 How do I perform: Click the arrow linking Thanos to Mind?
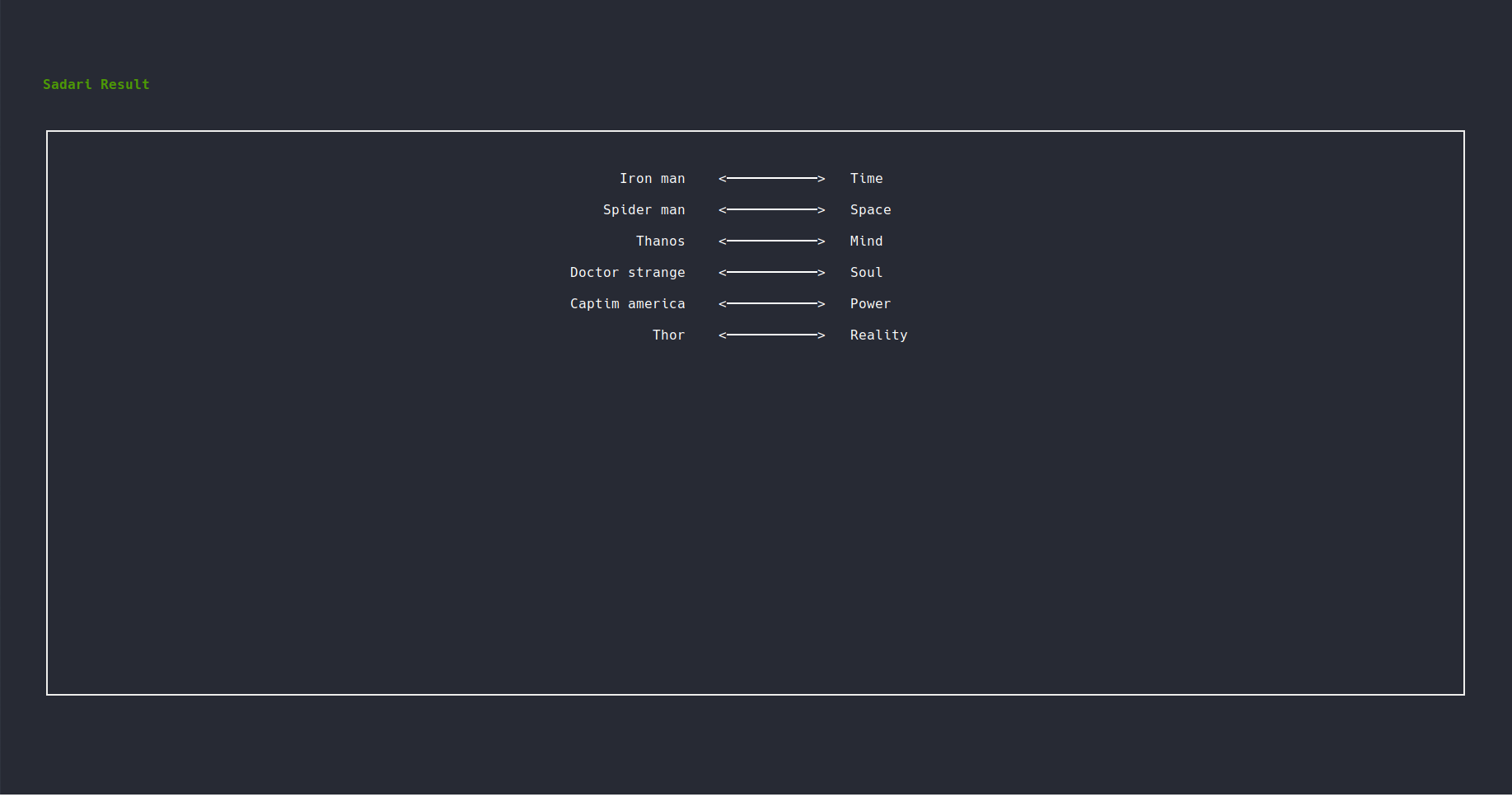click(x=772, y=241)
